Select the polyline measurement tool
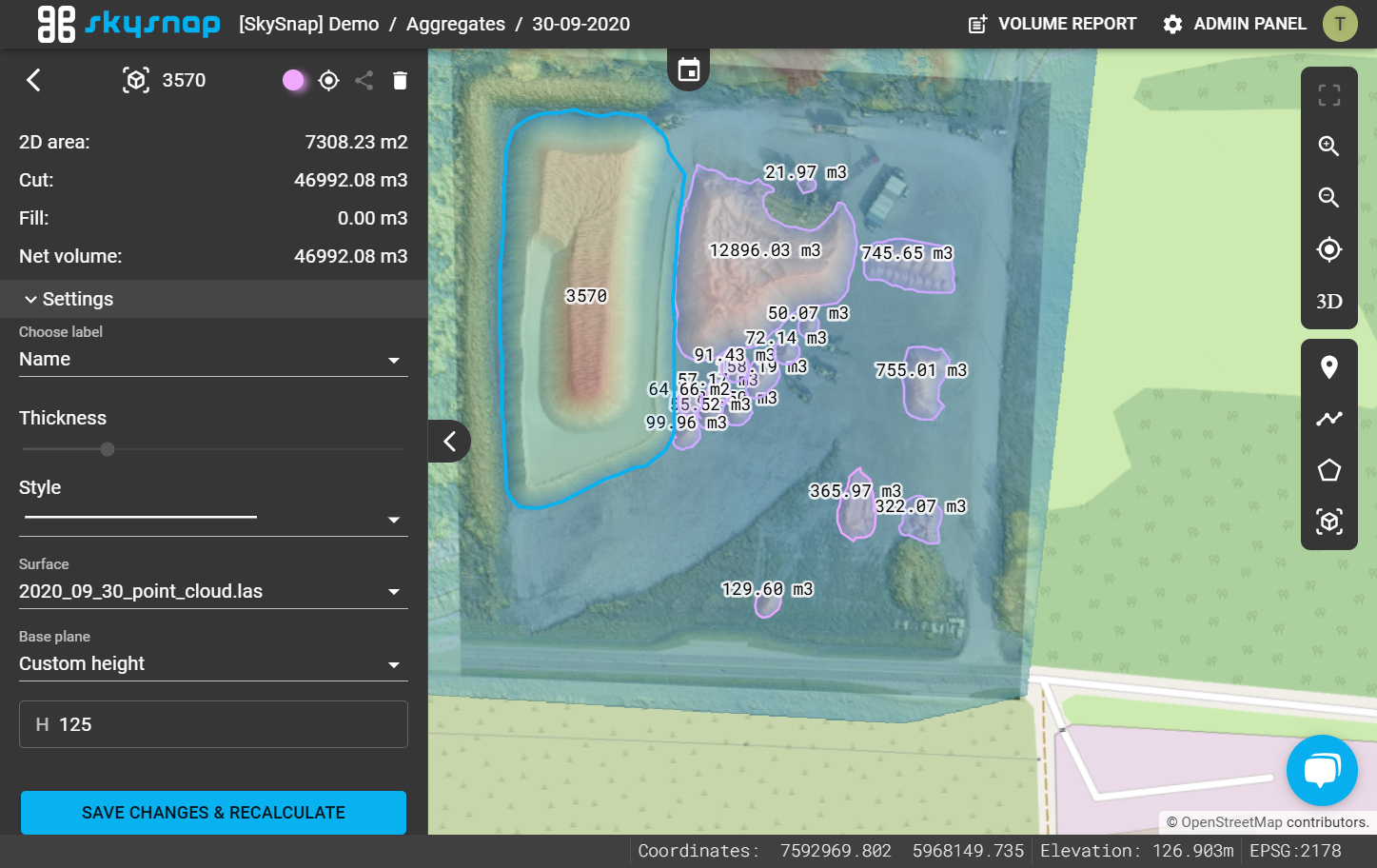The height and width of the screenshot is (868, 1377). [1329, 419]
